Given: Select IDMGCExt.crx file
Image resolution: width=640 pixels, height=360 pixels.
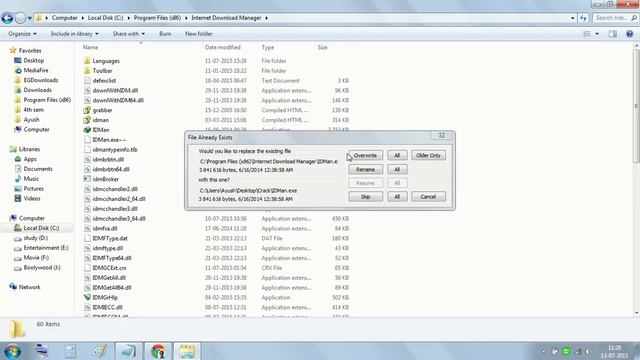Looking at the screenshot, I should tap(109, 268).
